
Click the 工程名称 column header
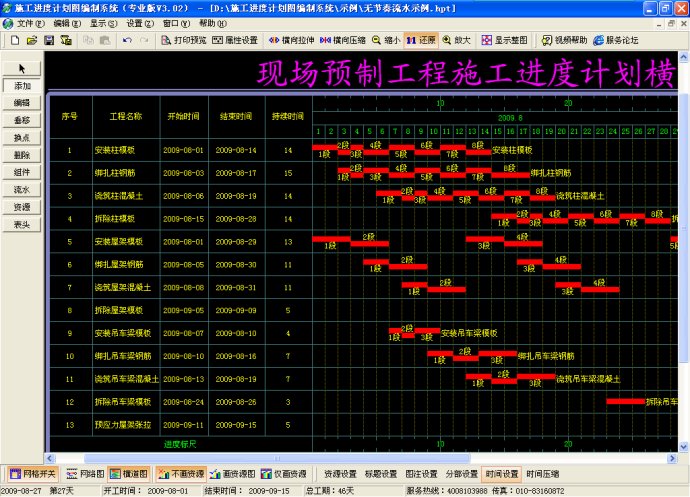pos(126,116)
